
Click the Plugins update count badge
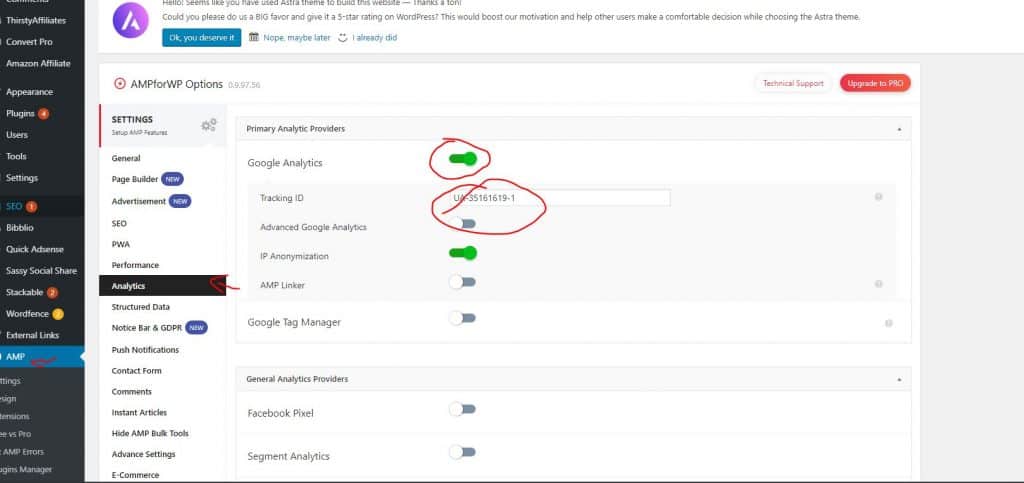click(x=43, y=114)
